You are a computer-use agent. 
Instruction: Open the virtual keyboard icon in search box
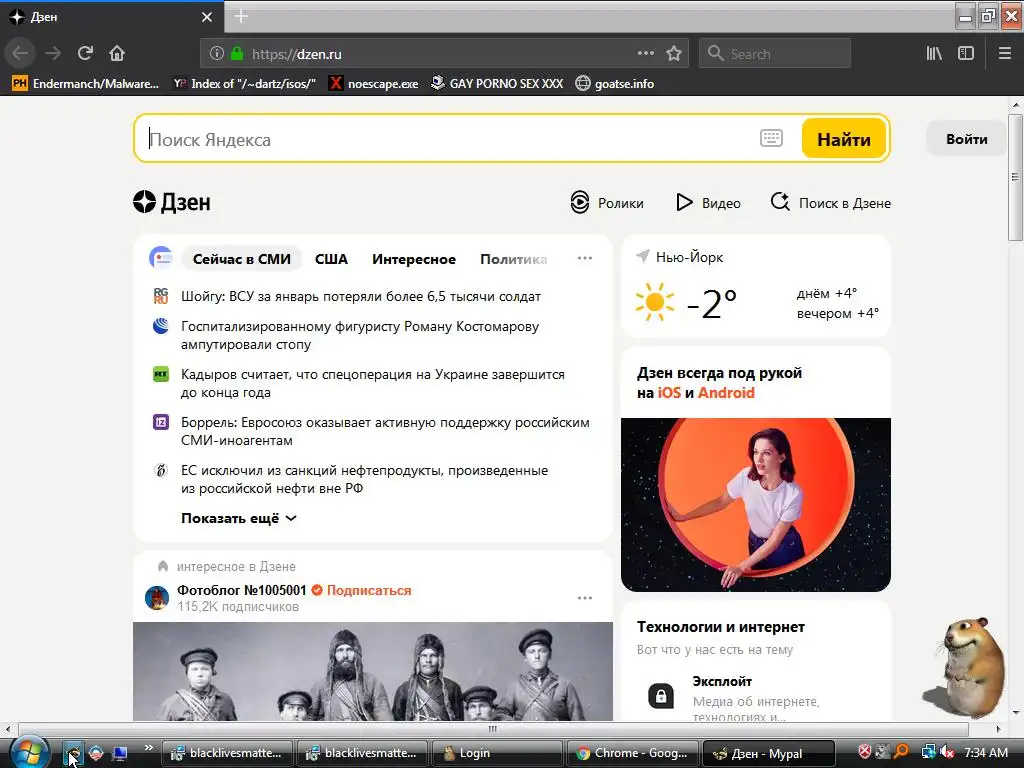(771, 138)
